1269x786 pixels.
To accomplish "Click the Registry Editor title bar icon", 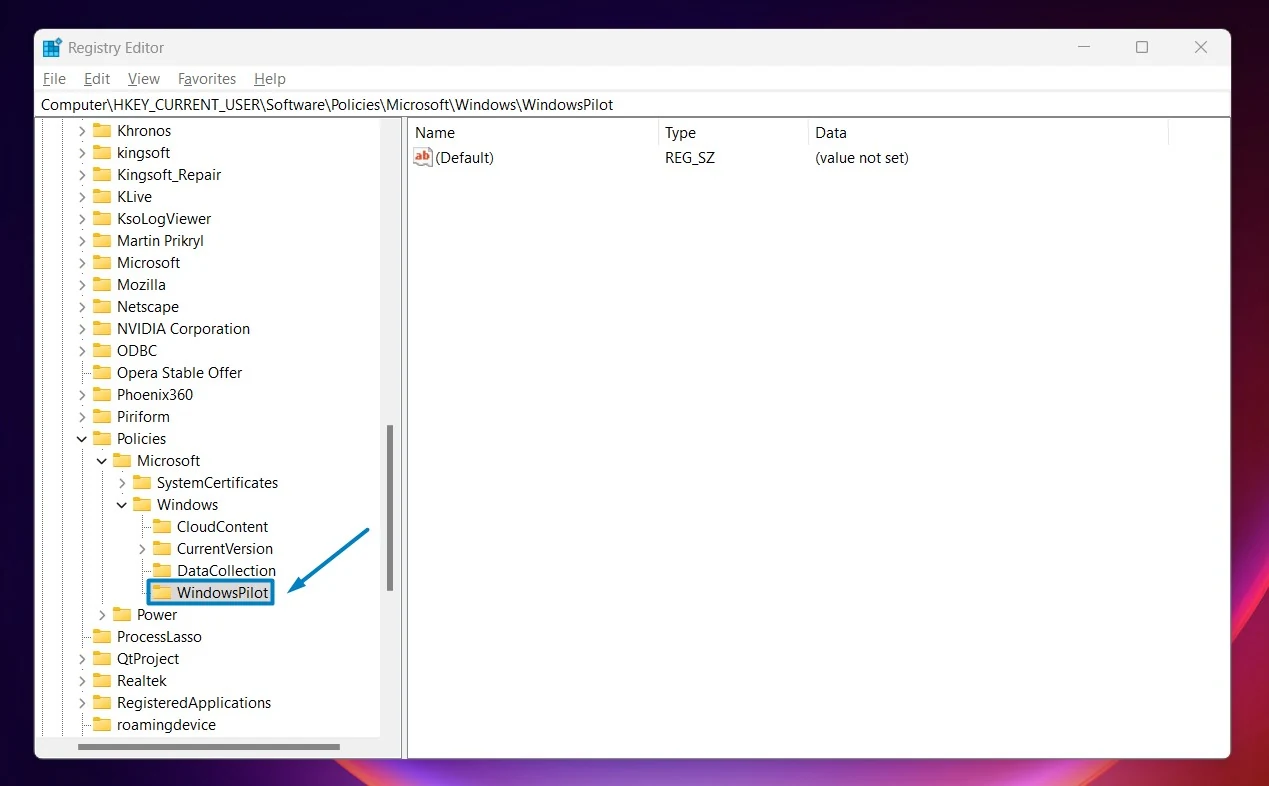I will click(x=52, y=48).
